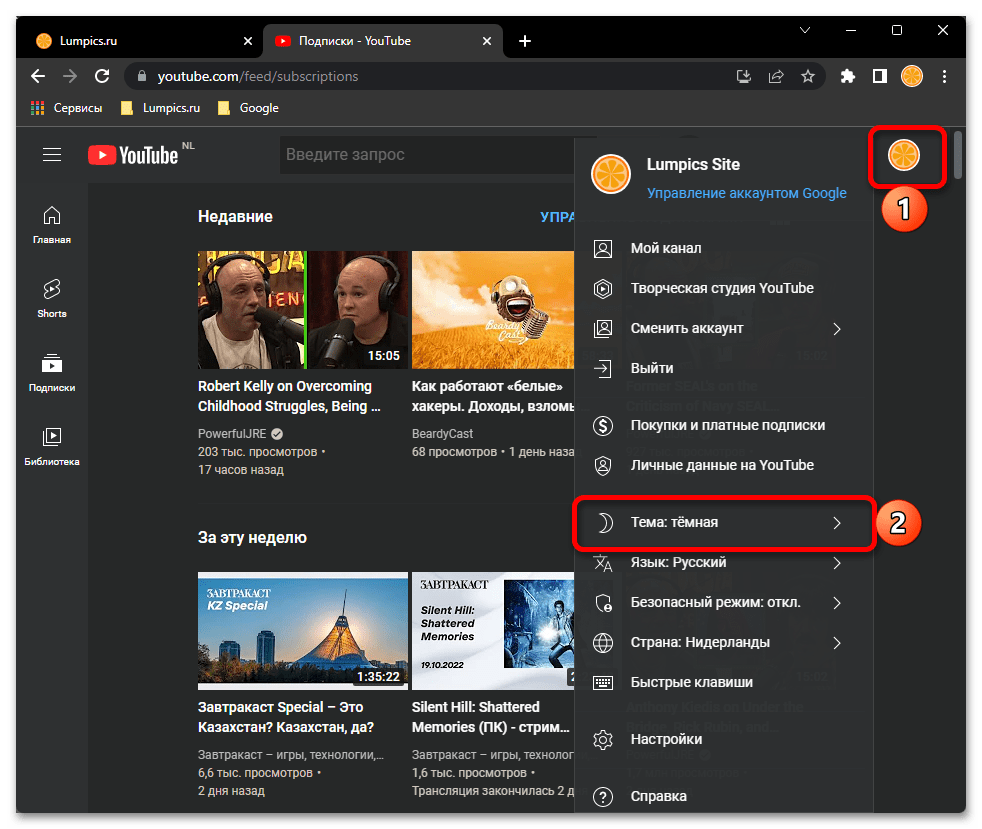Open Личные данные на YouTube

pos(723,466)
